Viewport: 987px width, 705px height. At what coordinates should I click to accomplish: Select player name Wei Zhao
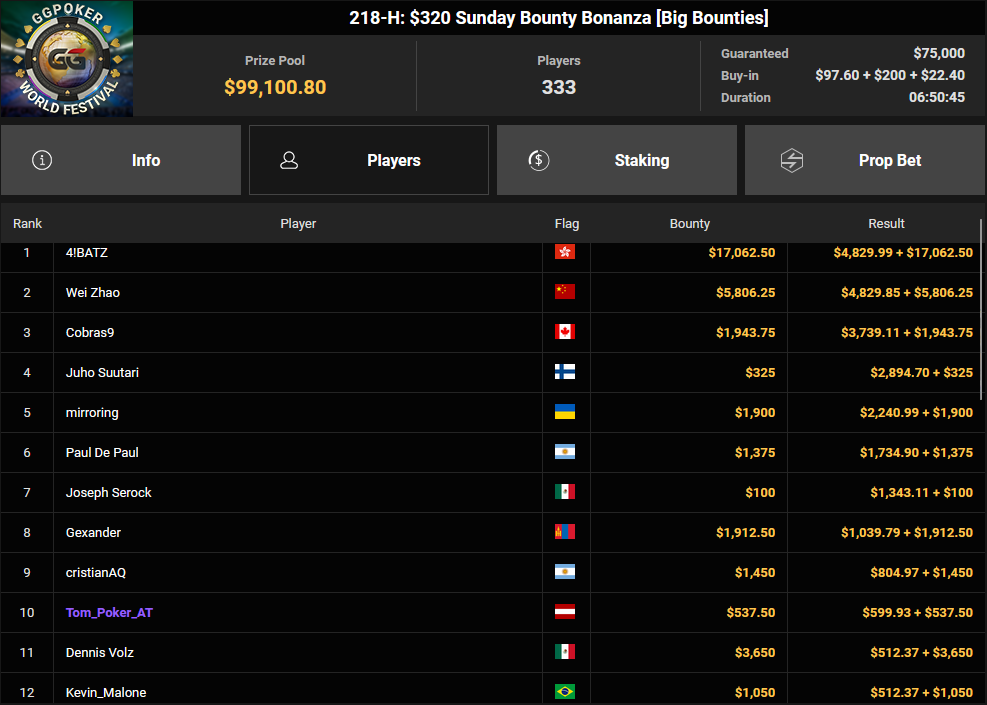click(93, 293)
